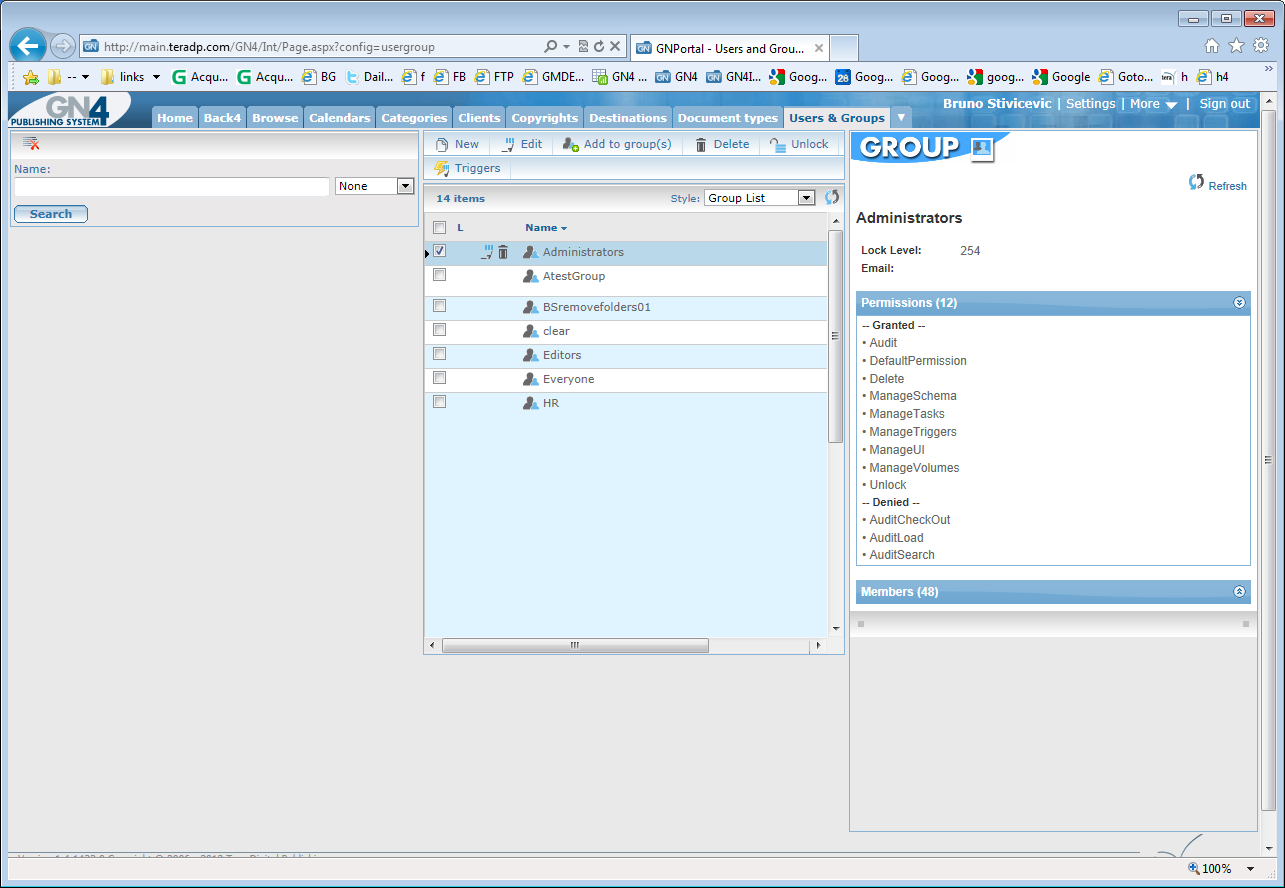This screenshot has width=1285, height=888.
Task: Collapse the Permissions (12) section
Action: click(x=1240, y=302)
